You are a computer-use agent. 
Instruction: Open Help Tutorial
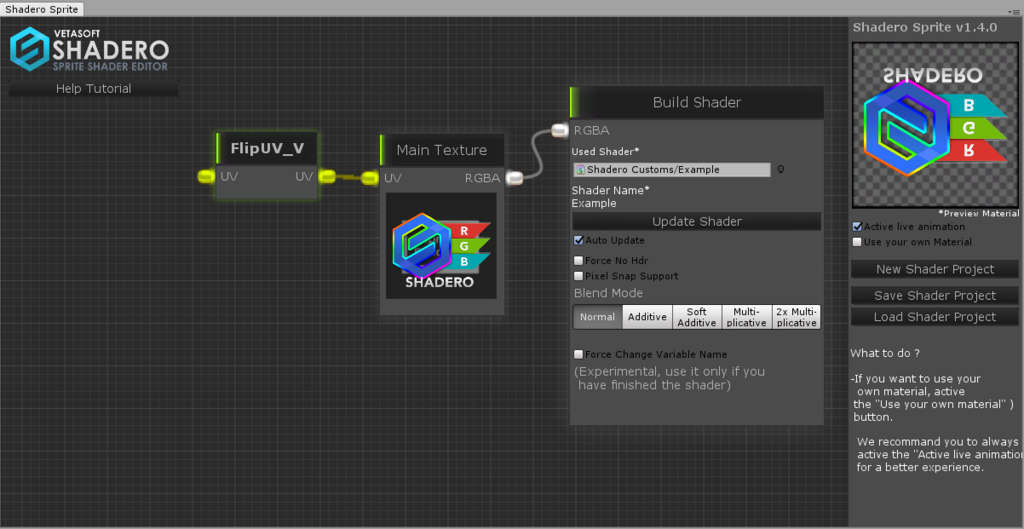pos(93,89)
